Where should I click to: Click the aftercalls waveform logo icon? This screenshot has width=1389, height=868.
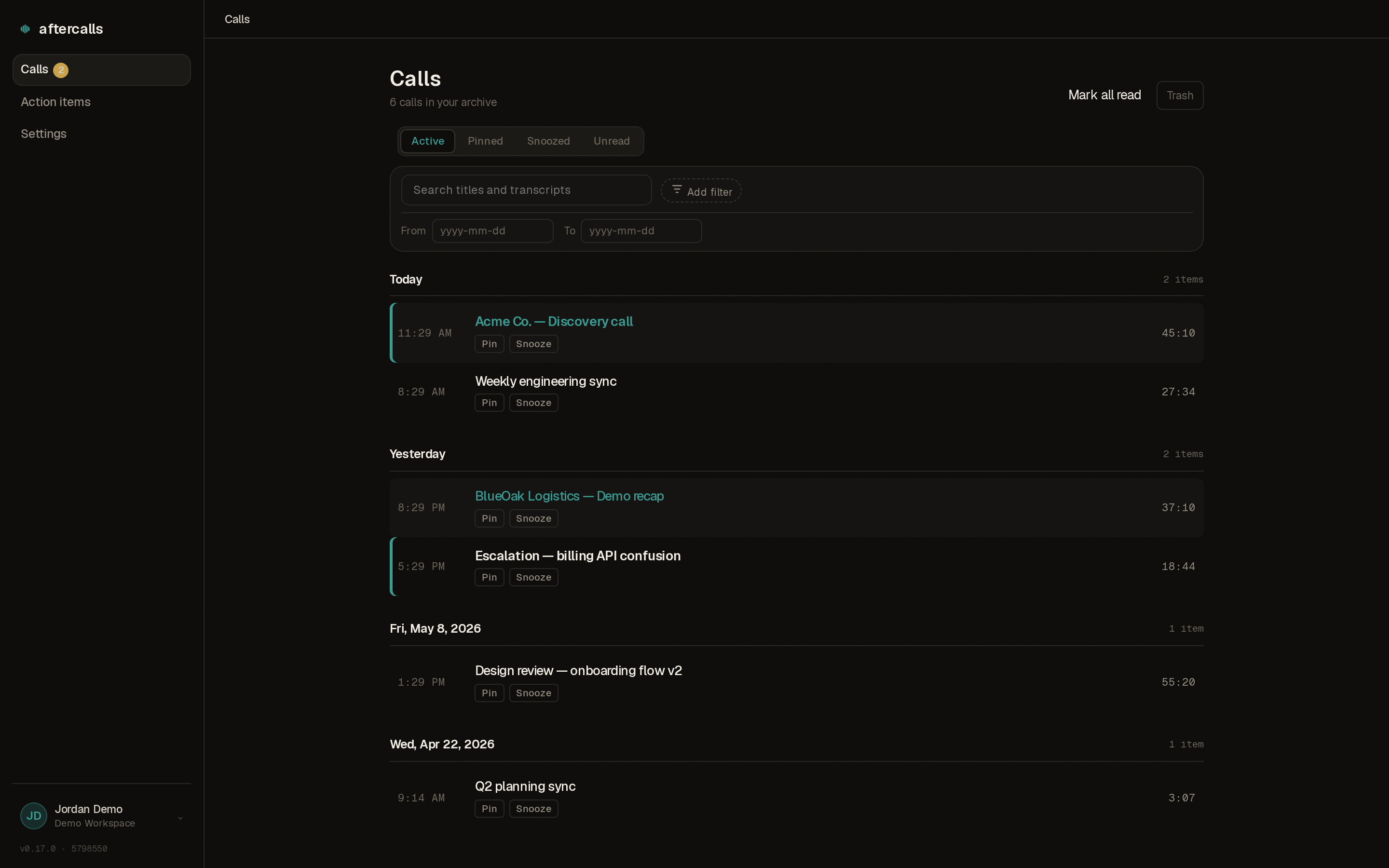[x=25, y=29]
